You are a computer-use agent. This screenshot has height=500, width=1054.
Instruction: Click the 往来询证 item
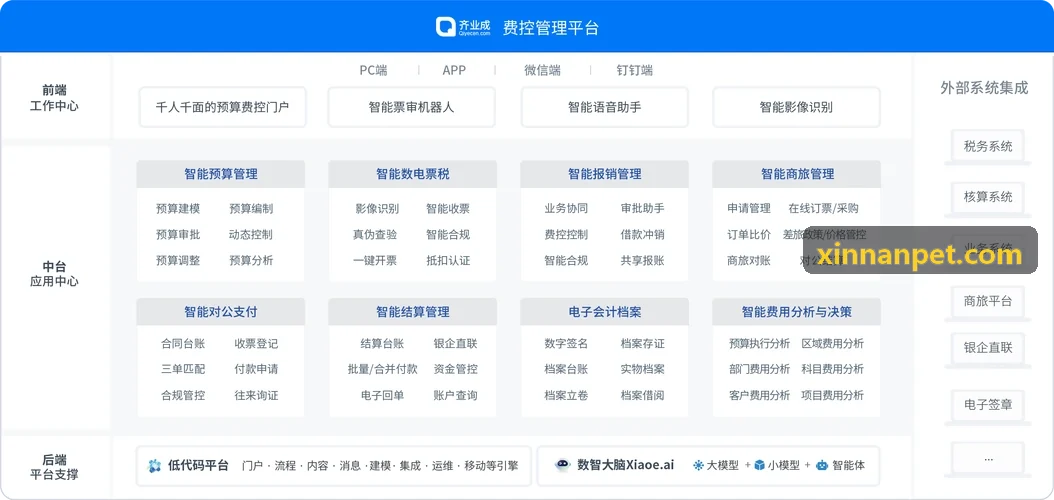pyautogui.click(x=256, y=396)
